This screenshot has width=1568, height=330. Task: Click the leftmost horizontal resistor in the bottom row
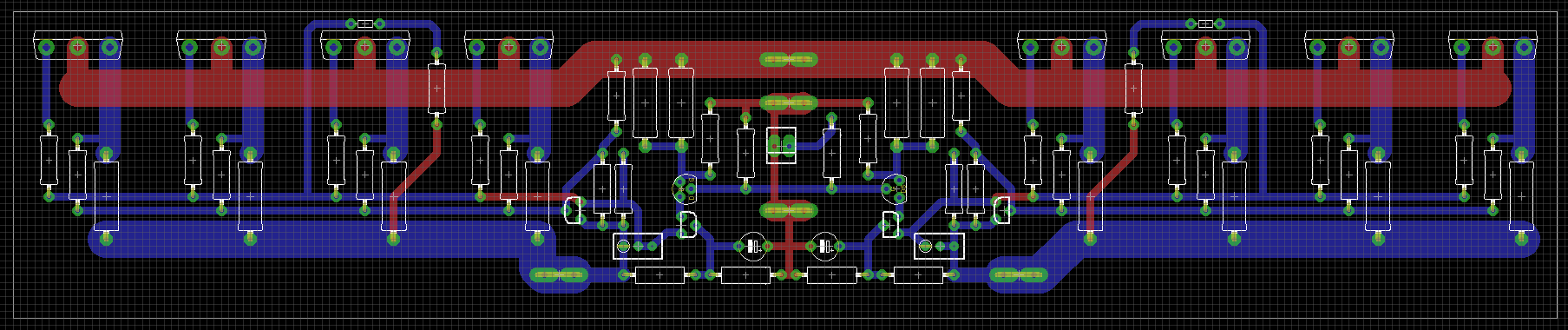click(659, 275)
